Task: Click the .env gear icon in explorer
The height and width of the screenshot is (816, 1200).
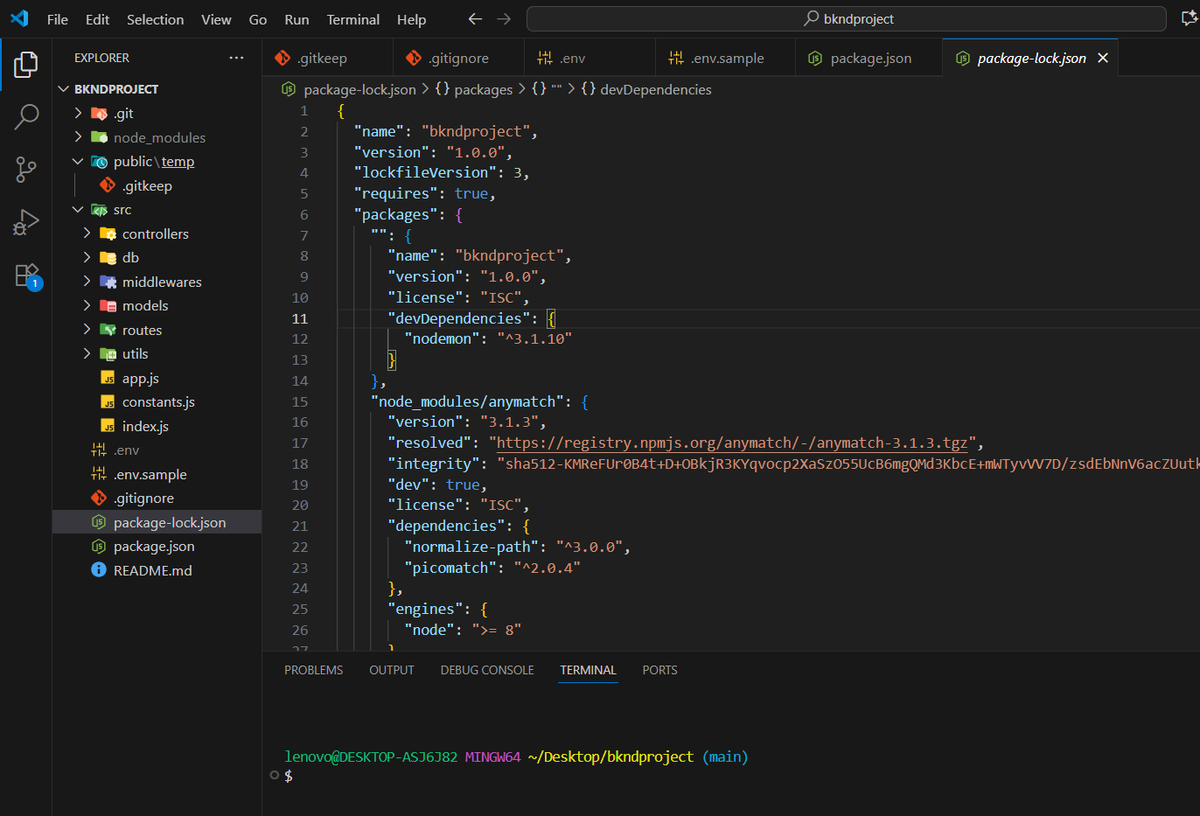Action: [x=98, y=450]
